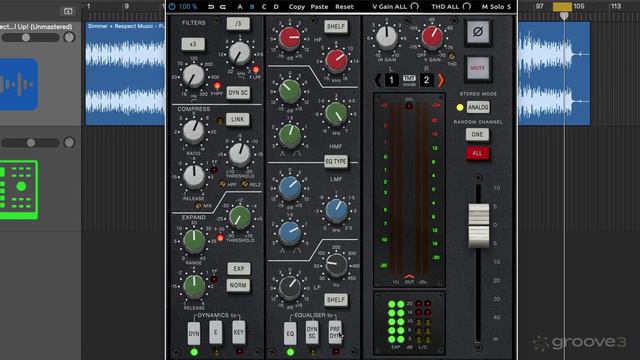The height and width of the screenshot is (360, 640).
Task: Select preset slot A
Action: coord(240,7)
